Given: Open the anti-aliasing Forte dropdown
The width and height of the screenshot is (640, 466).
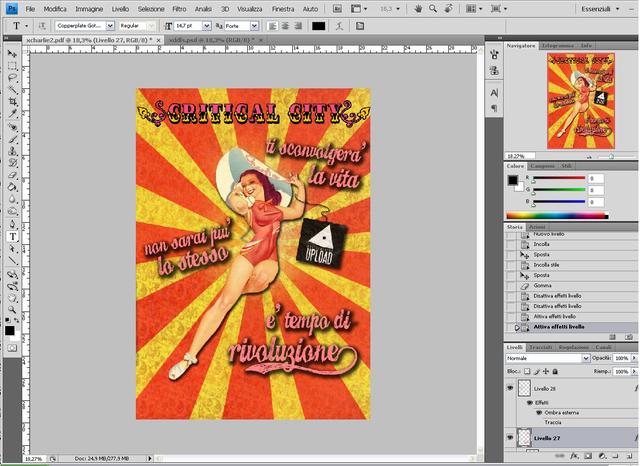Looking at the screenshot, I should coord(254,26).
